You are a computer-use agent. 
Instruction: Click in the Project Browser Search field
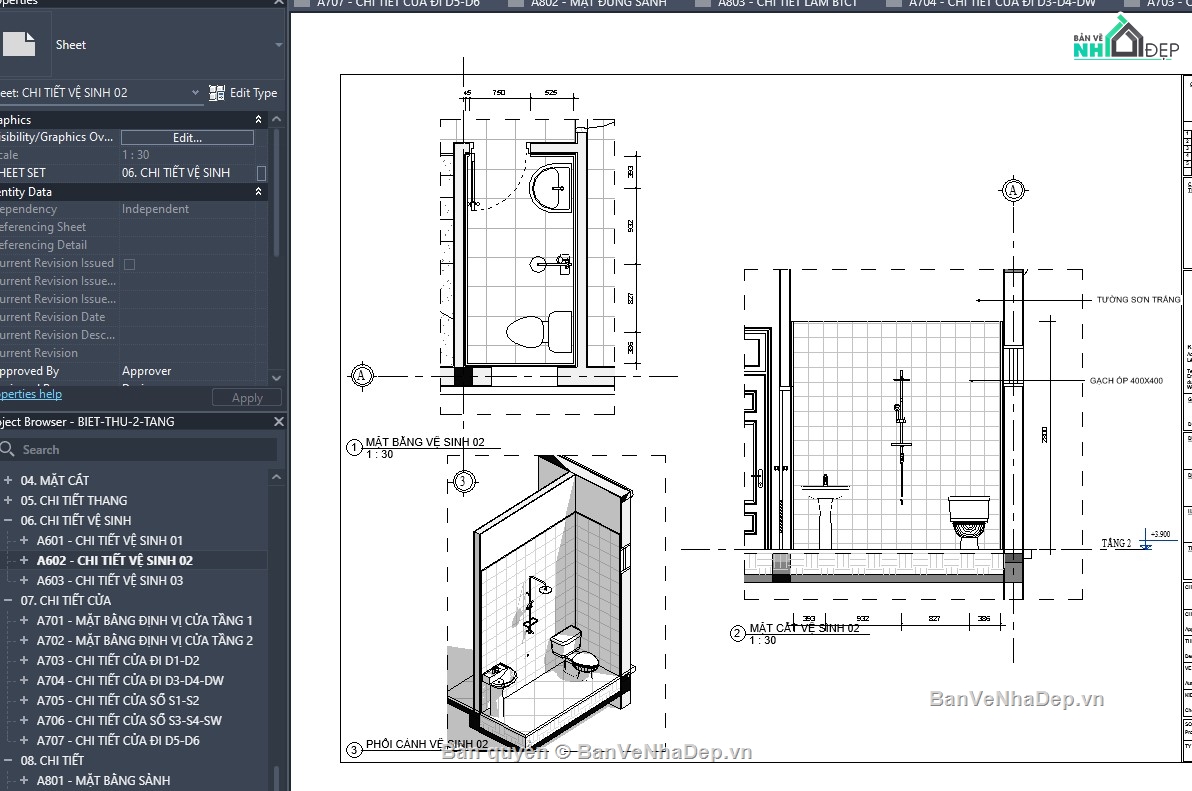pos(138,449)
